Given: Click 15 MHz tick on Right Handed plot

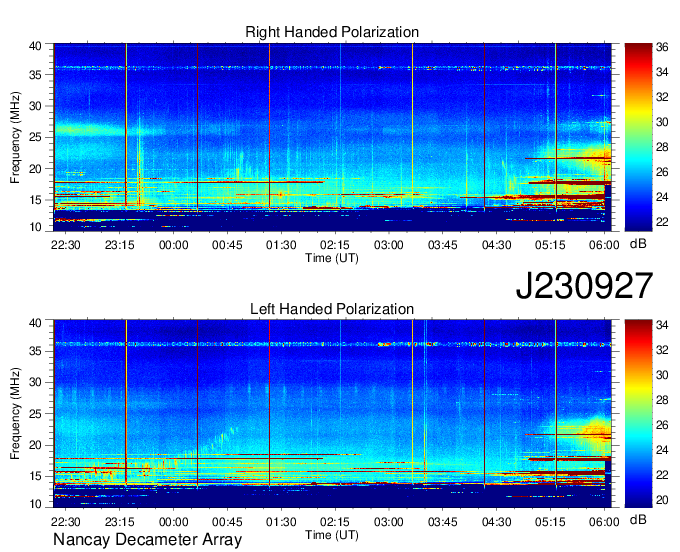Looking at the screenshot, I should pyautogui.click(x=36, y=200).
